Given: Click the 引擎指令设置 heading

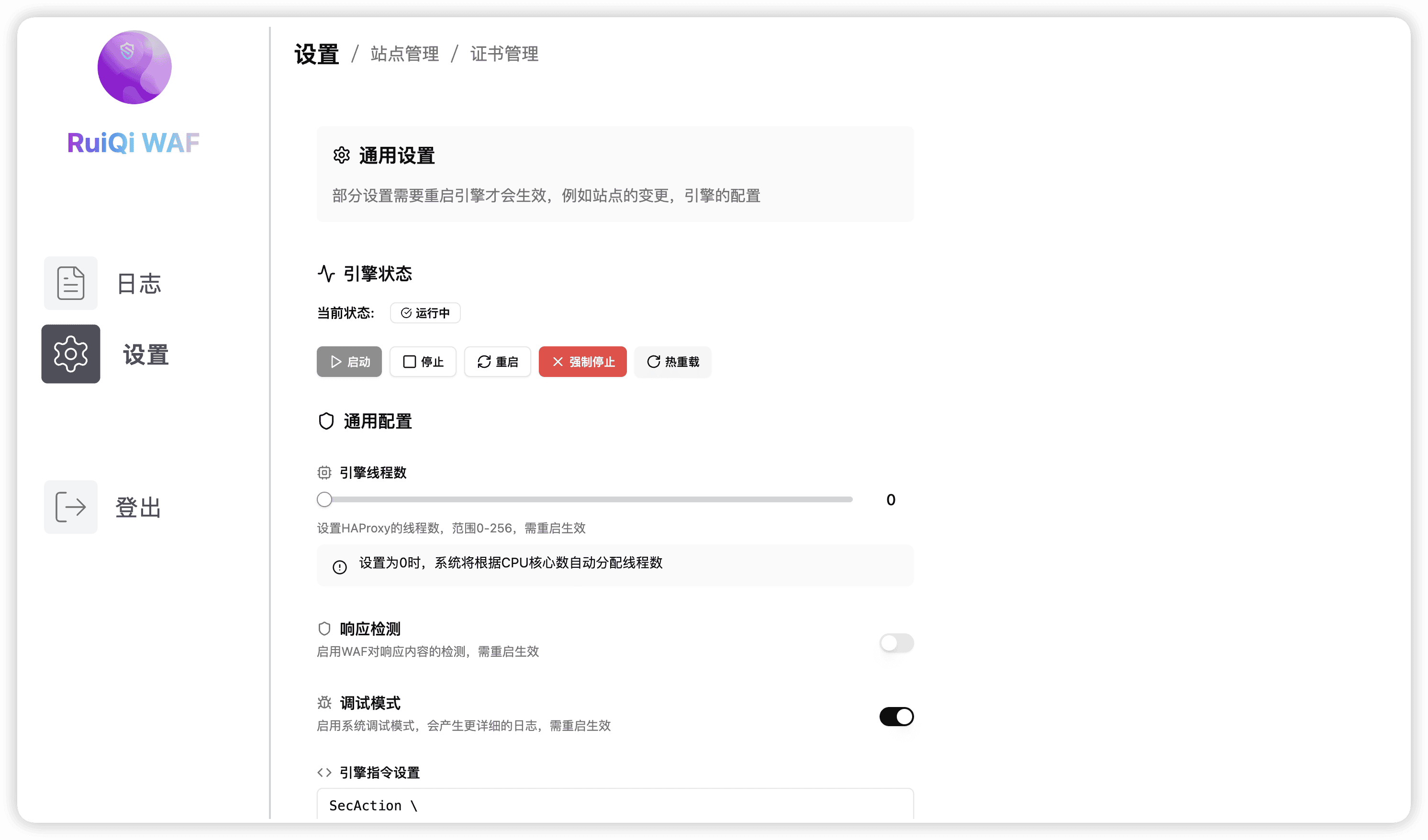Looking at the screenshot, I should 379,773.
